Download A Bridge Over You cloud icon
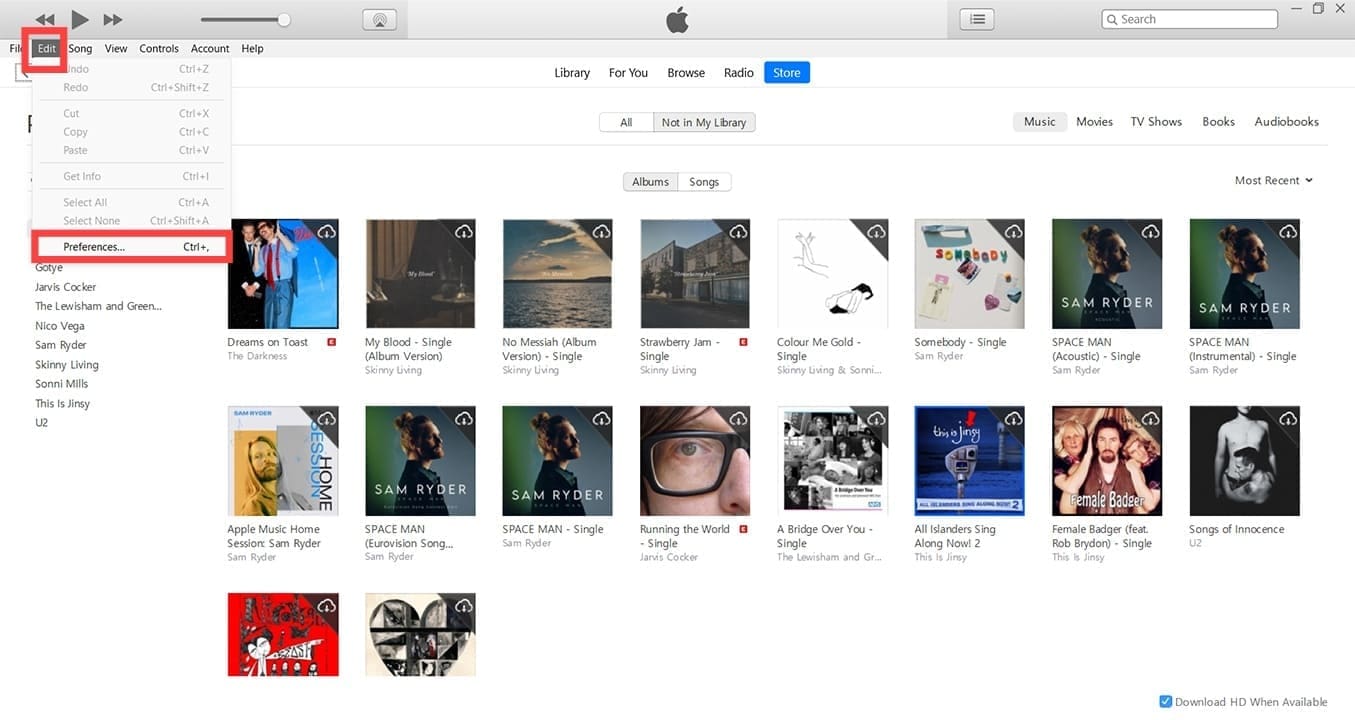1355x720 pixels. pos(875,419)
